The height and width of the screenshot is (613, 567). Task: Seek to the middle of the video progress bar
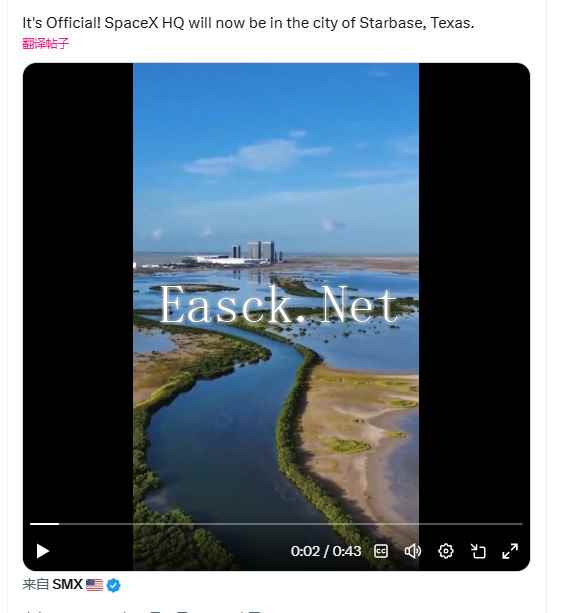276,523
